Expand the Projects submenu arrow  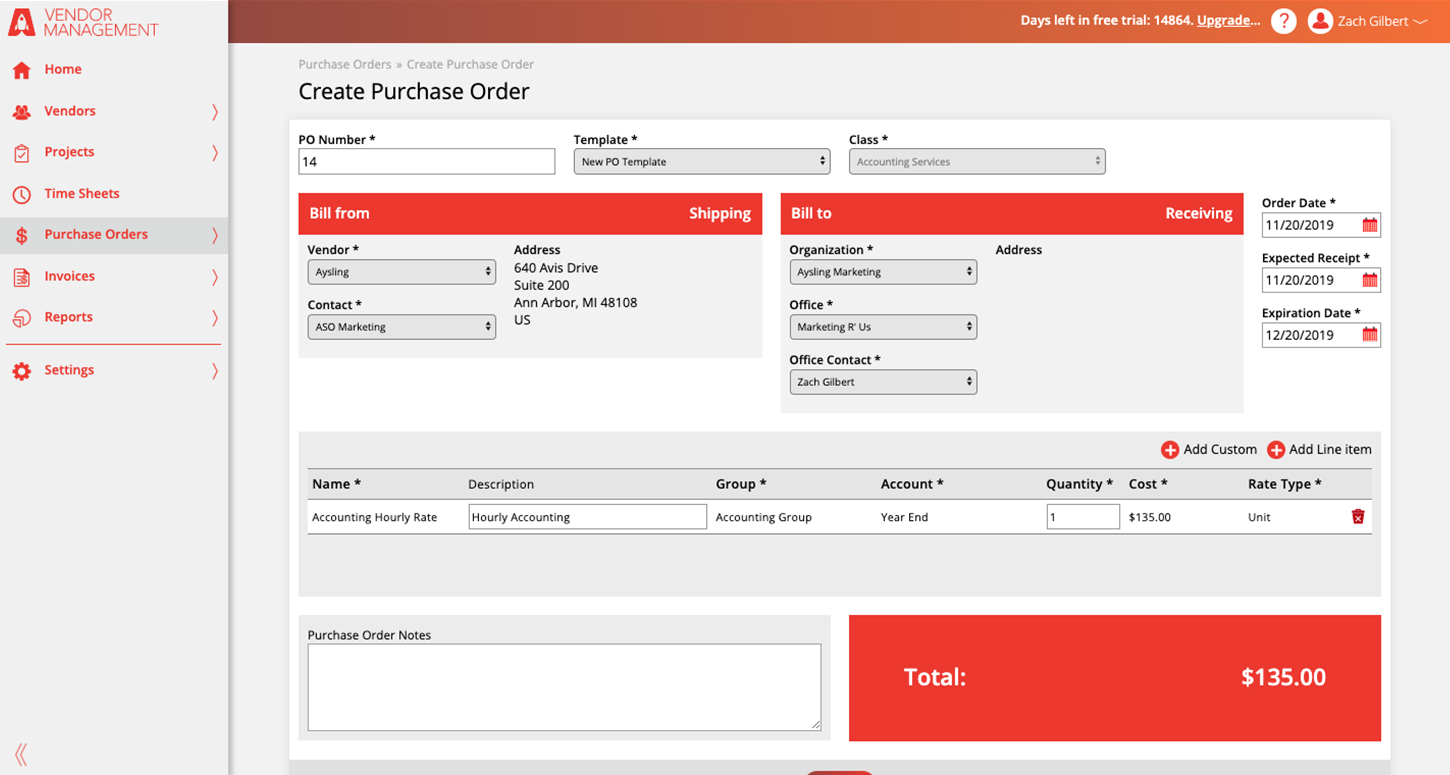point(214,153)
